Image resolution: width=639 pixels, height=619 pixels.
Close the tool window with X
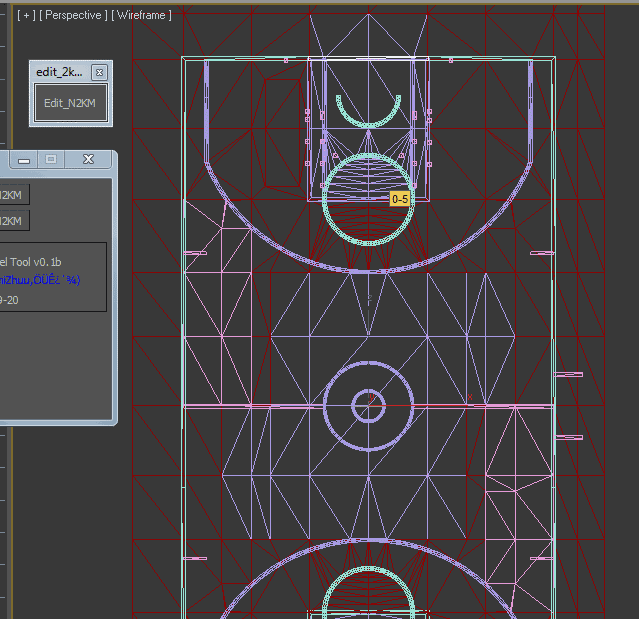point(88,159)
